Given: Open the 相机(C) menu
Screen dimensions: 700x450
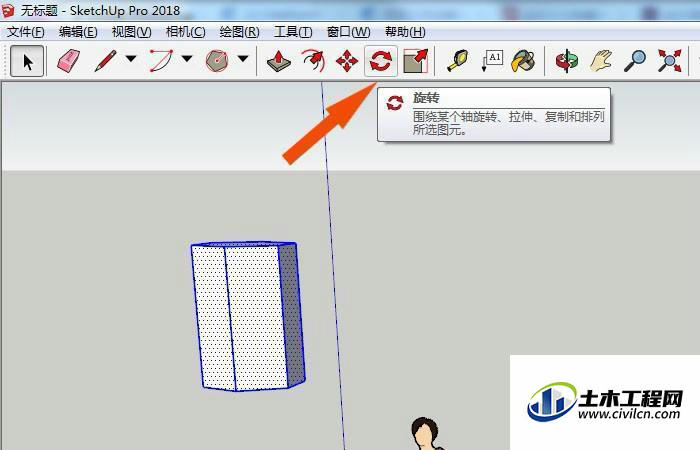Looking at the screenshot, I should tap(185, 32).
